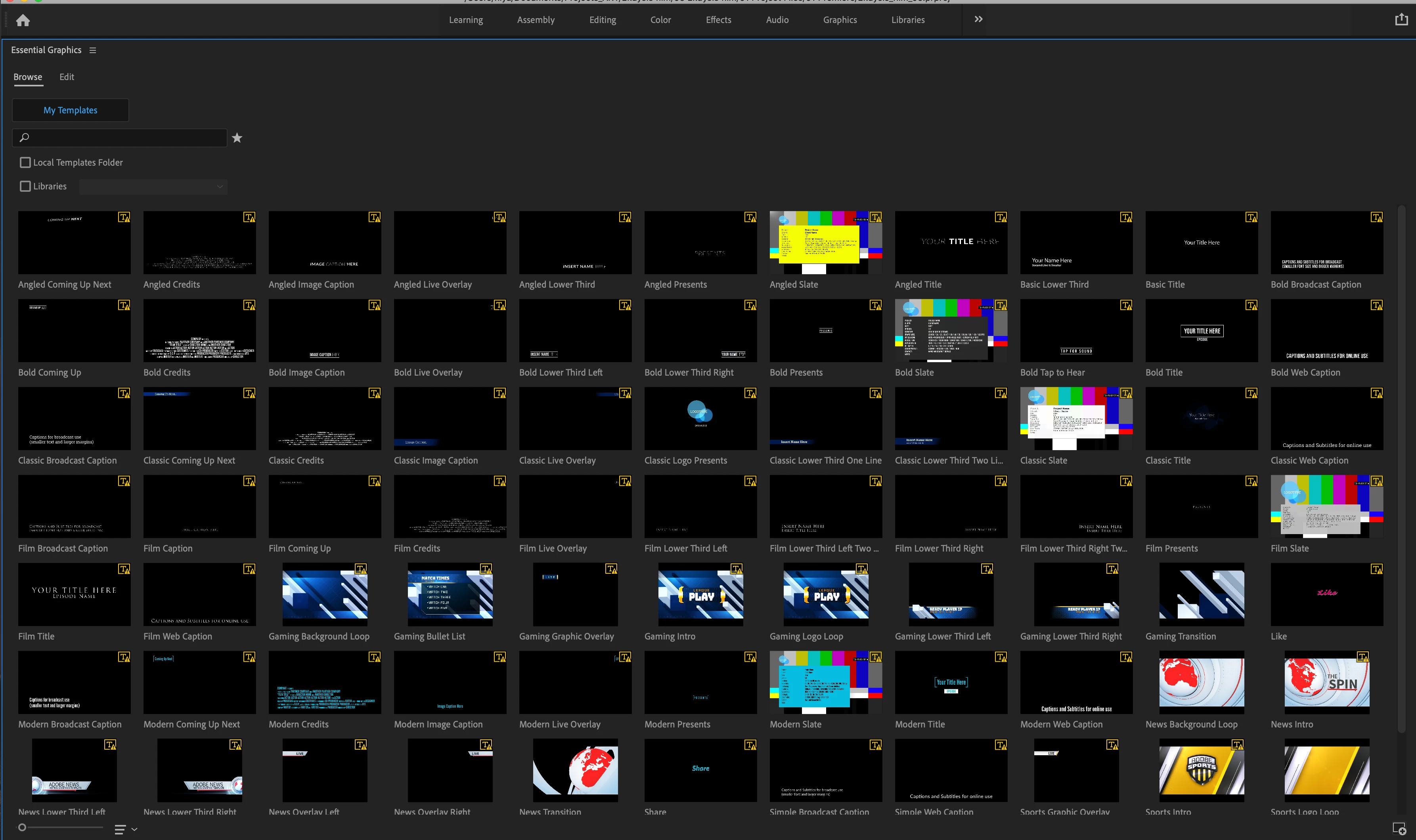This screenshot has width=1416, height=840.
Task: Click the favorites star filter
Action: [237, 138]
